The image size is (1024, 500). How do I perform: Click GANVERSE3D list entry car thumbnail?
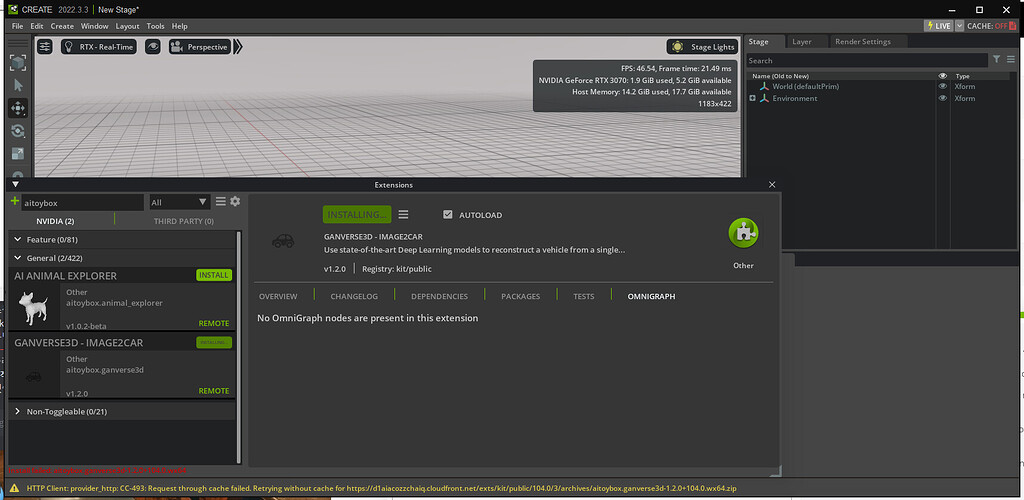[x=34, y=375]
